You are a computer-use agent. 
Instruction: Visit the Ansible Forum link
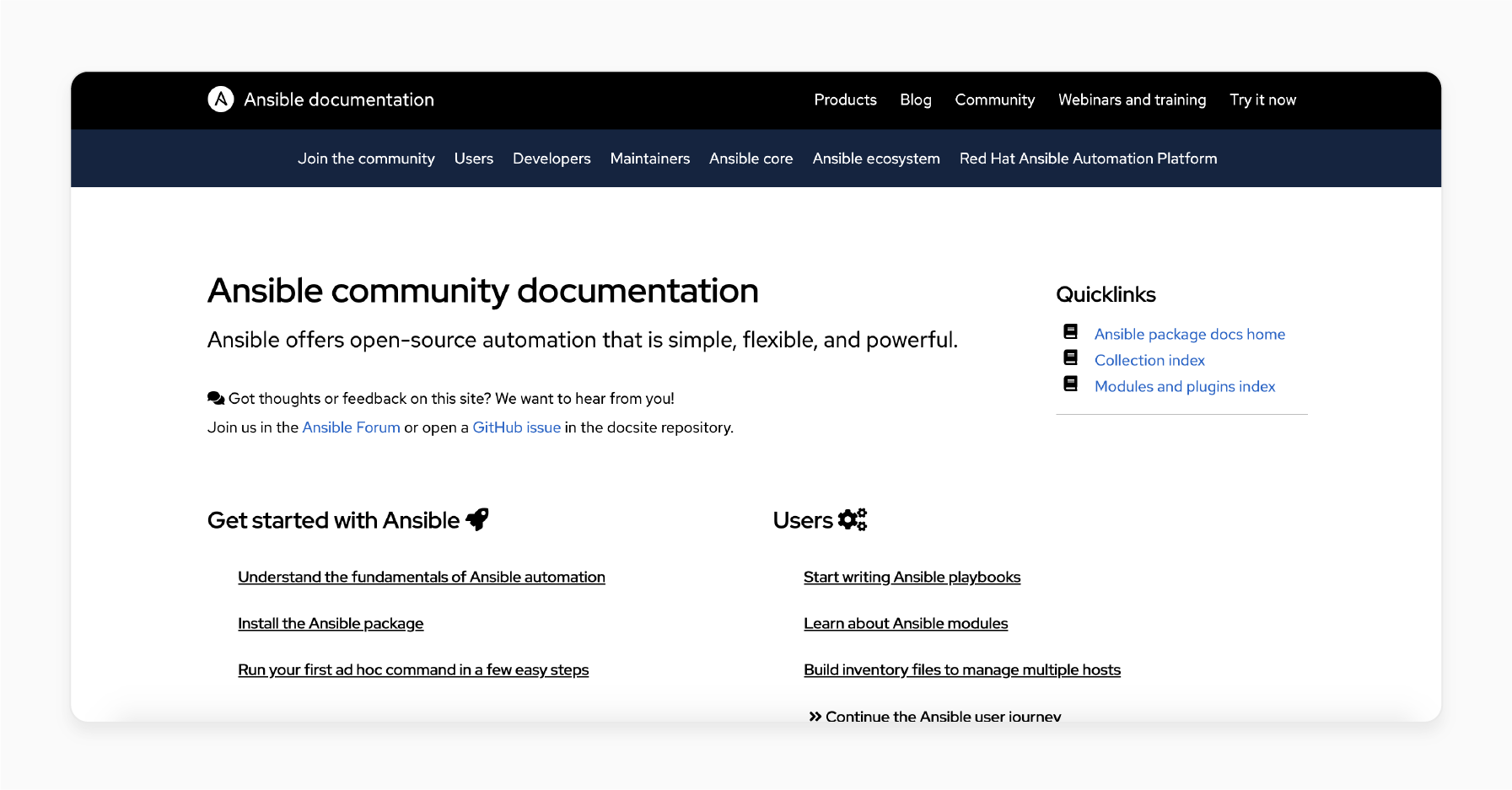click(x=352, y=427)
